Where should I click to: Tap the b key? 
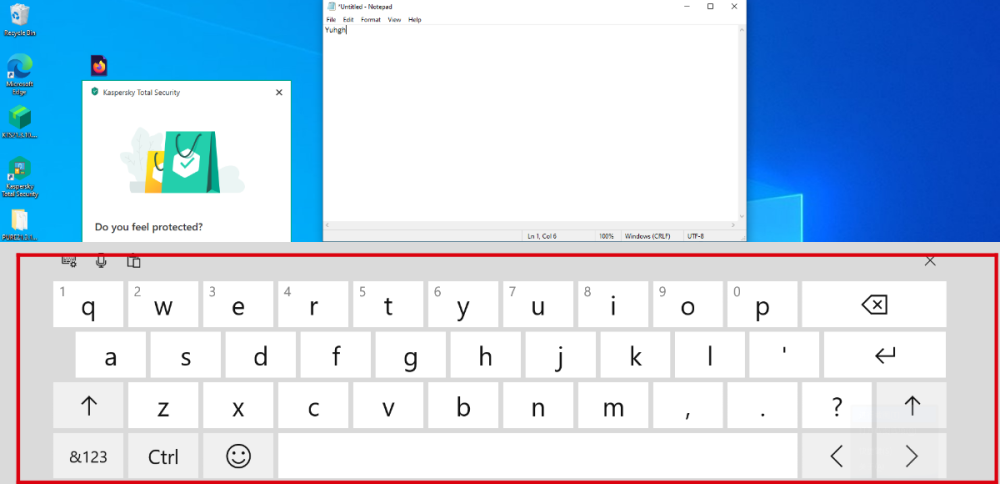tap(463, 405)
